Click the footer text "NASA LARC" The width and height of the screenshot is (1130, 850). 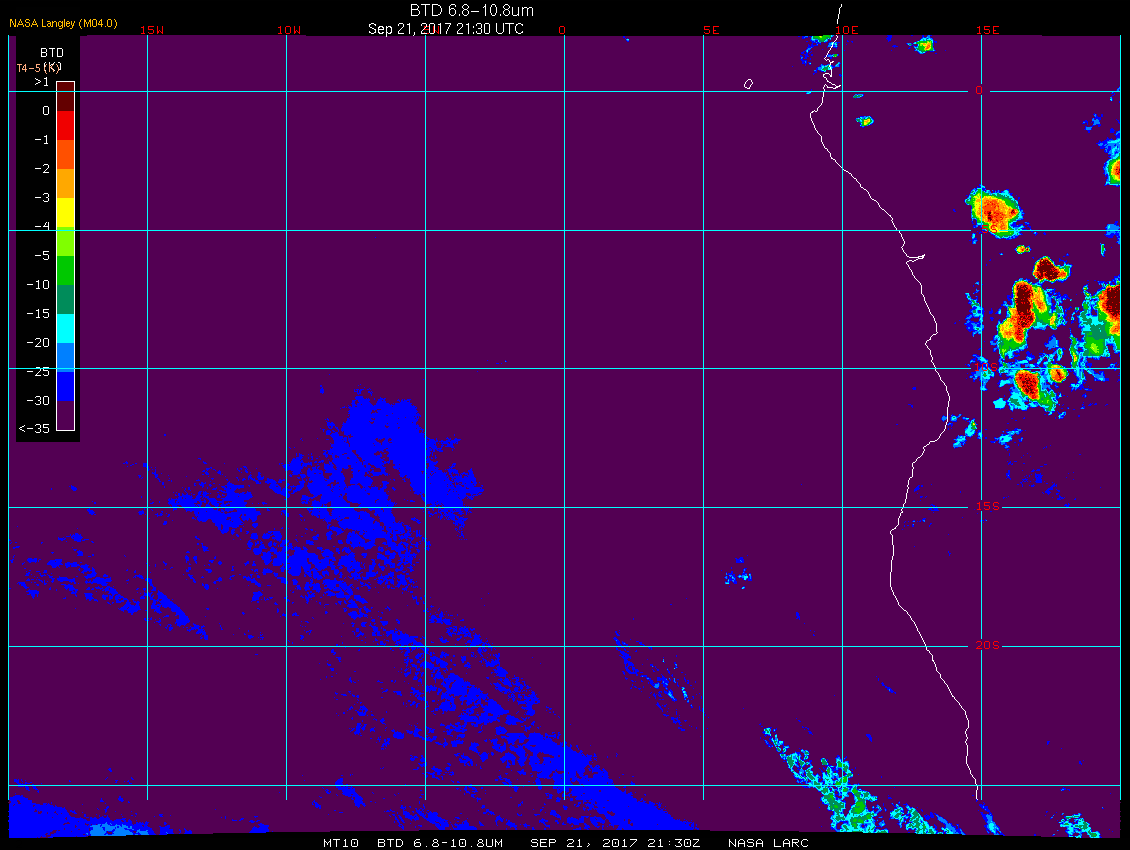point(768,843)
